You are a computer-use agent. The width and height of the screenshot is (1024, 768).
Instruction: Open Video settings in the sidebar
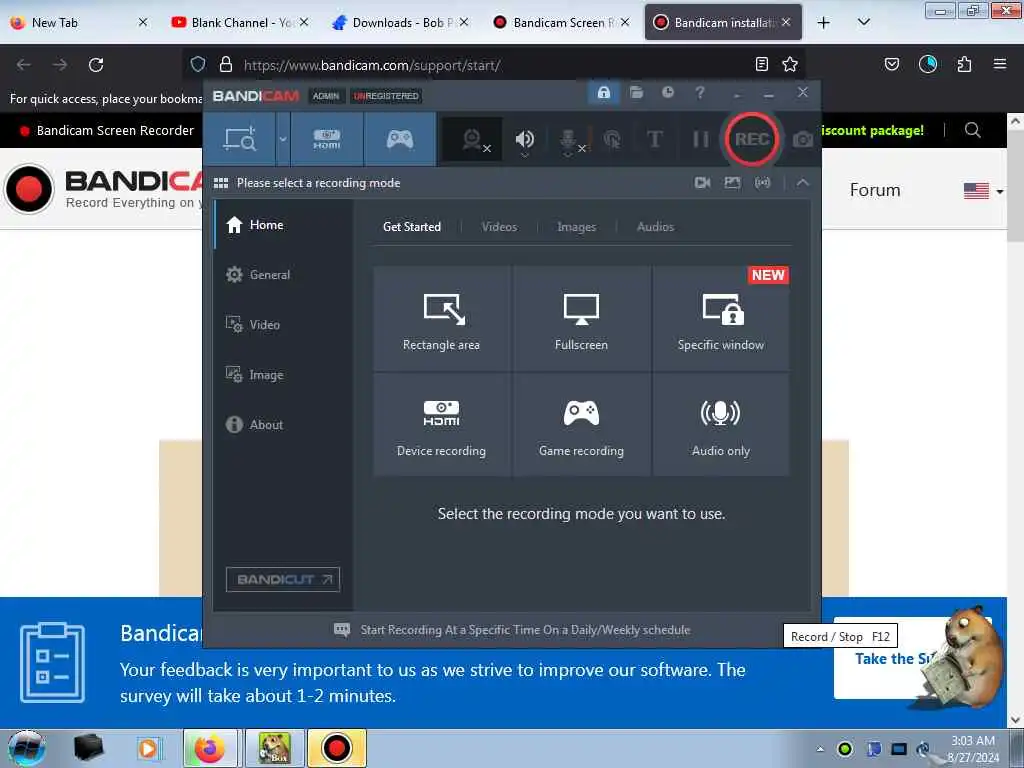(x=283, y=325)
